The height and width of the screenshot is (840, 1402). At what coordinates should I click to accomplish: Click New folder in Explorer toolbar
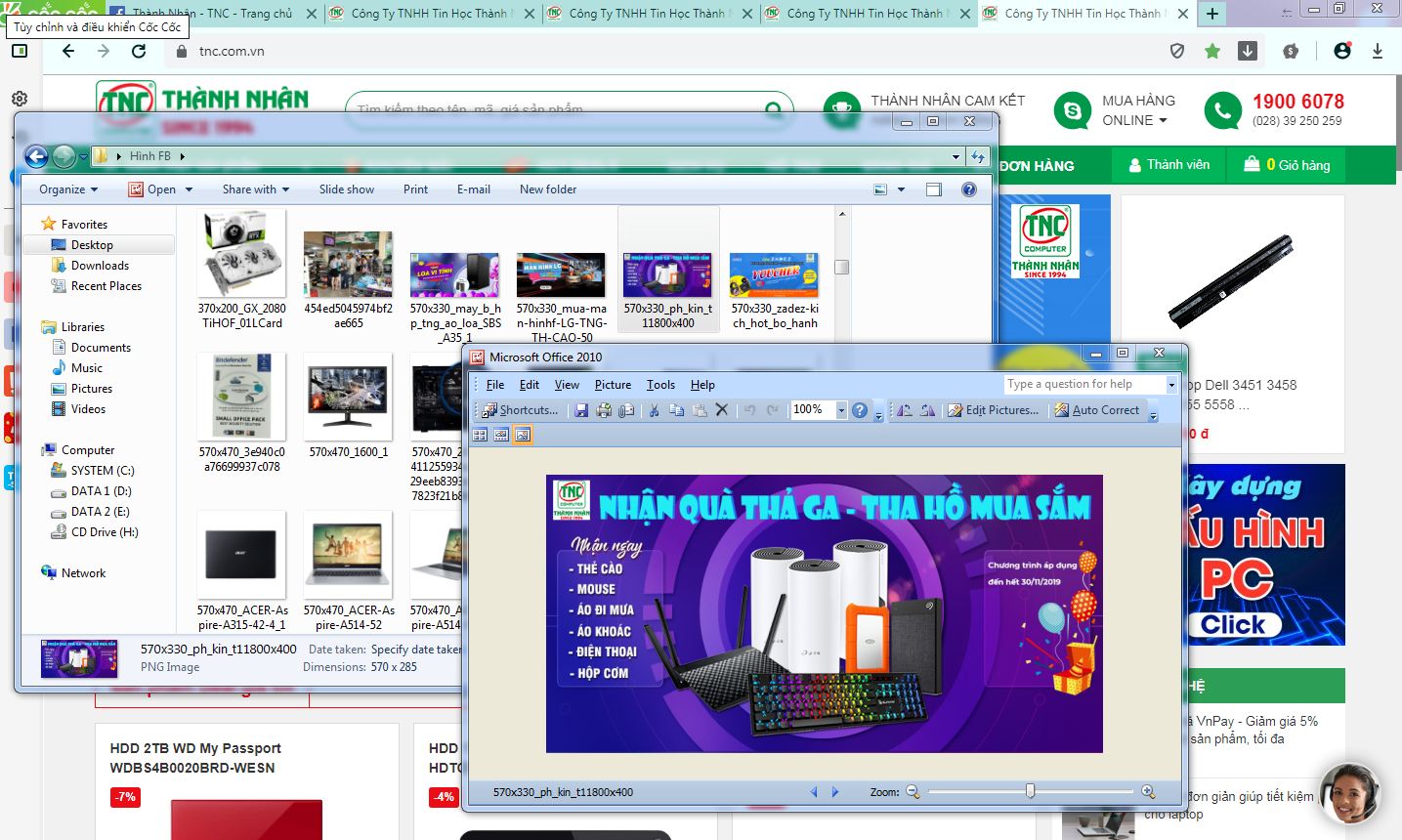(x=548, y=189)
